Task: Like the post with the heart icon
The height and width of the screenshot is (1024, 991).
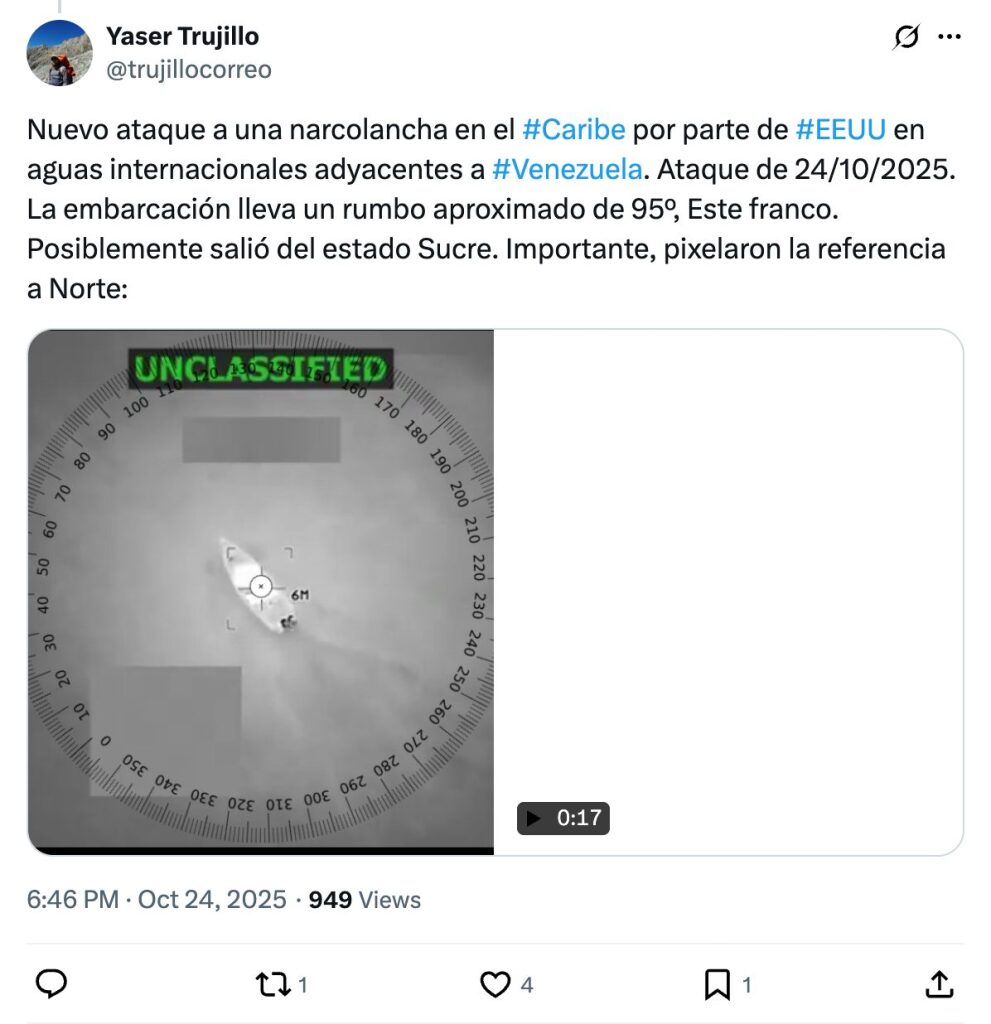Action: click(495, 984)
